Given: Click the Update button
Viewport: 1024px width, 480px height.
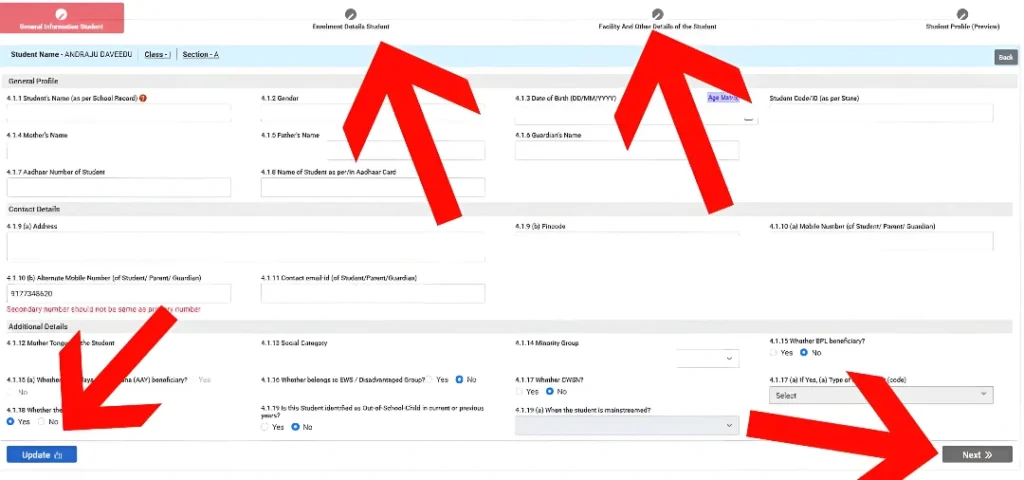Looking at the screenshot, I should [42, 455].
